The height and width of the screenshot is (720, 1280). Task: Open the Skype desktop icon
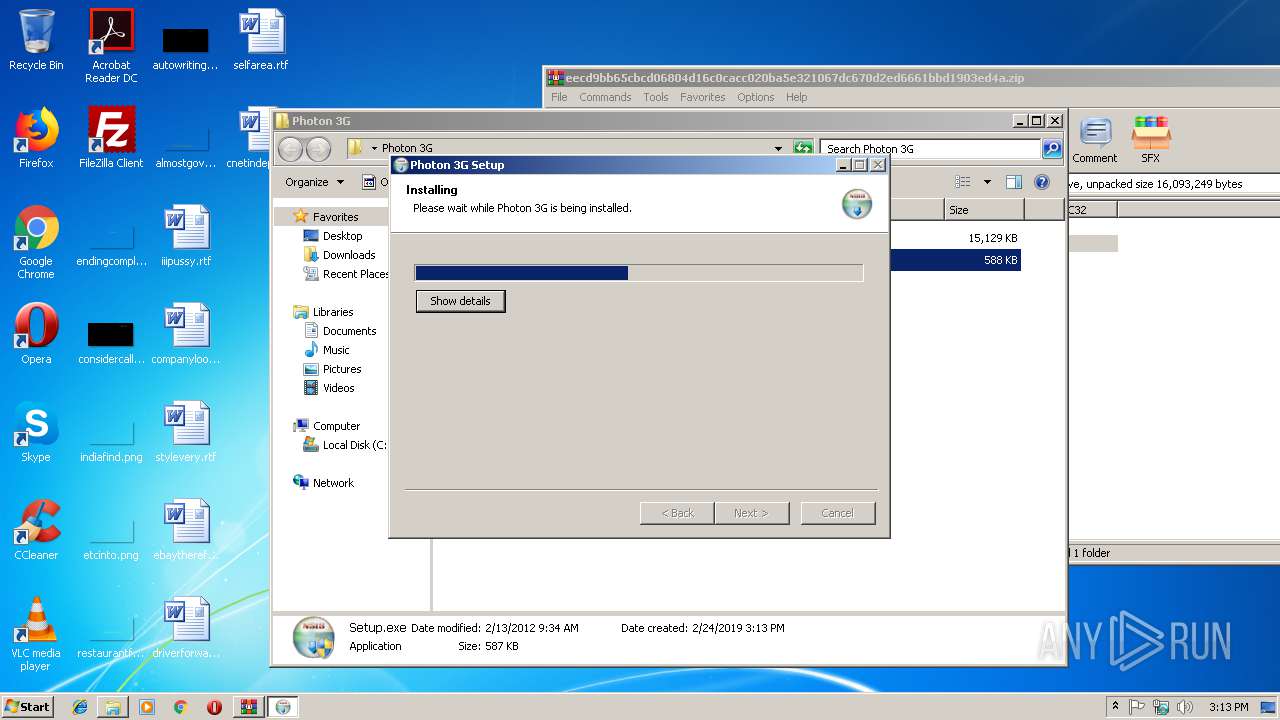36,432
